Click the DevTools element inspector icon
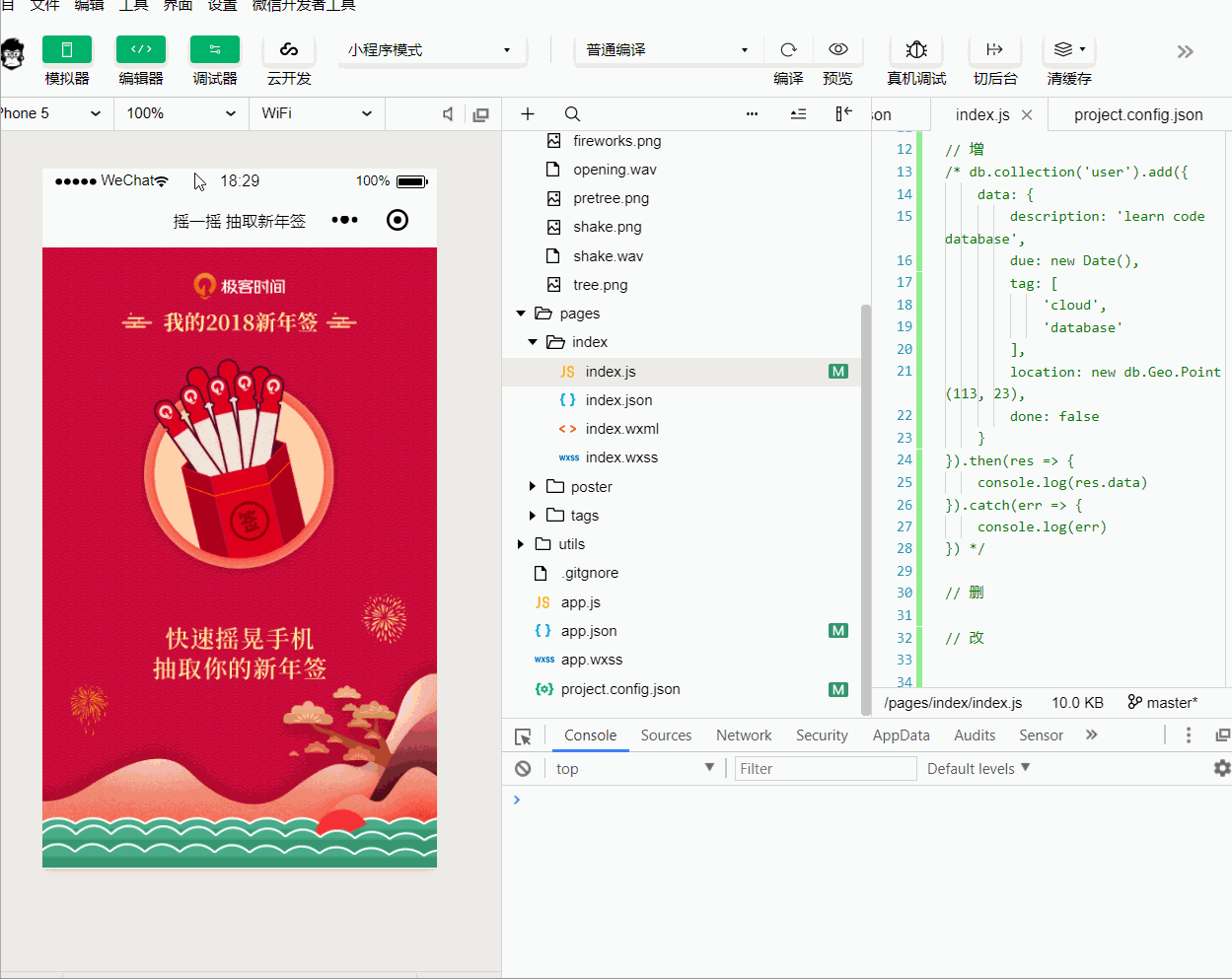 click(523, 736)
